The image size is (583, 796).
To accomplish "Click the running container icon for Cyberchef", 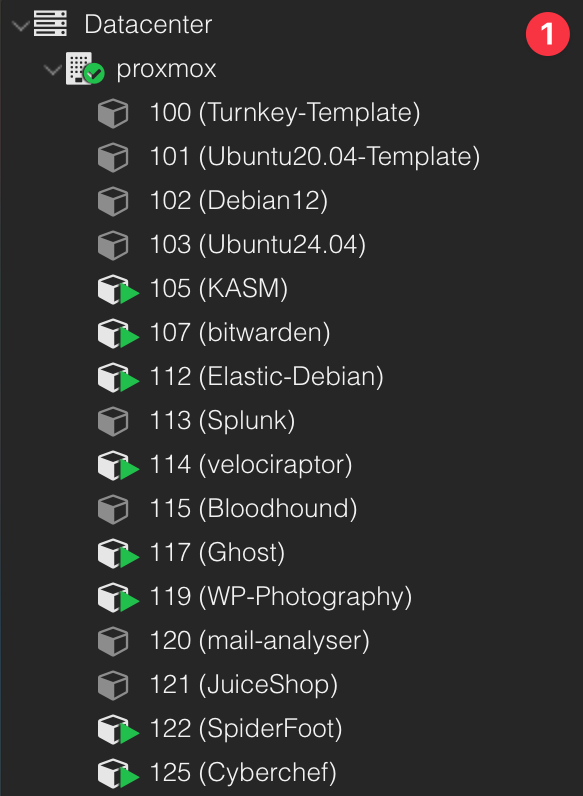I will coord(118,774).
